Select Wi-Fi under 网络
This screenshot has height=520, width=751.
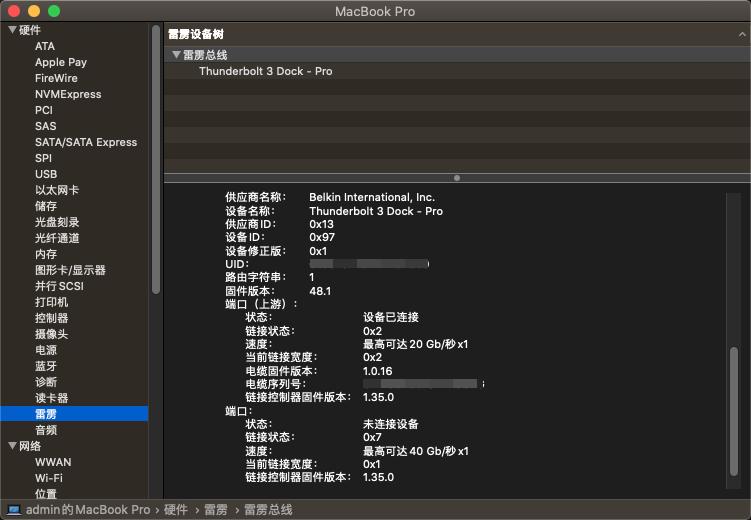pos(49,478)
